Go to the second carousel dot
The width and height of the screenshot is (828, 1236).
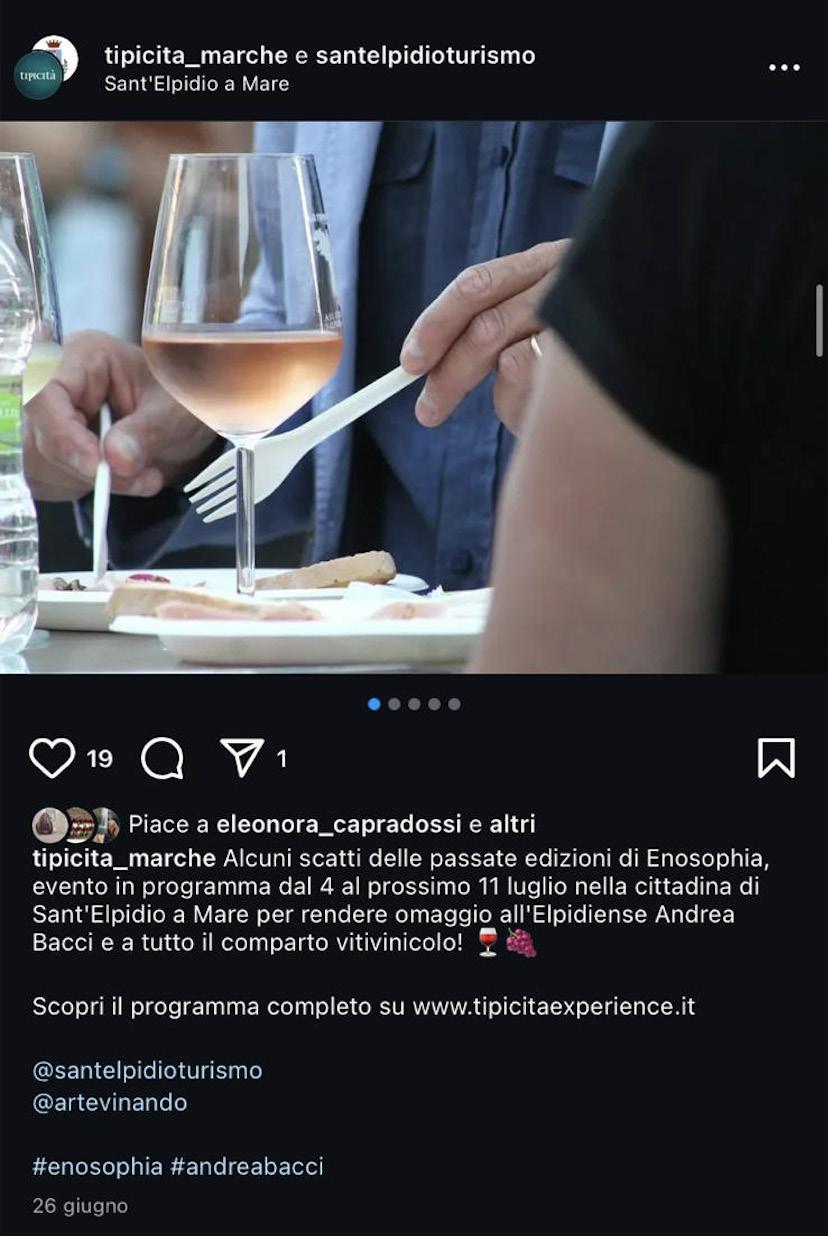click(394, 704)
